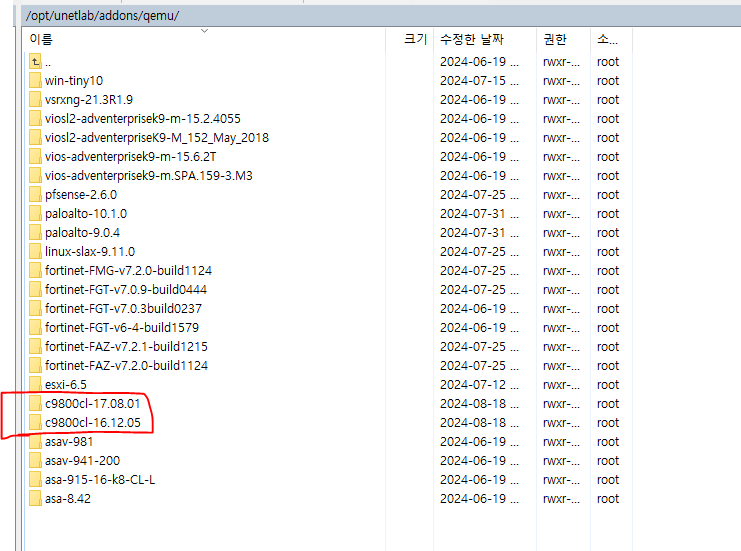Select fortinet-FGT-v6-4-build1579 folder name
The image size is (741, 551).
(122, 327)
